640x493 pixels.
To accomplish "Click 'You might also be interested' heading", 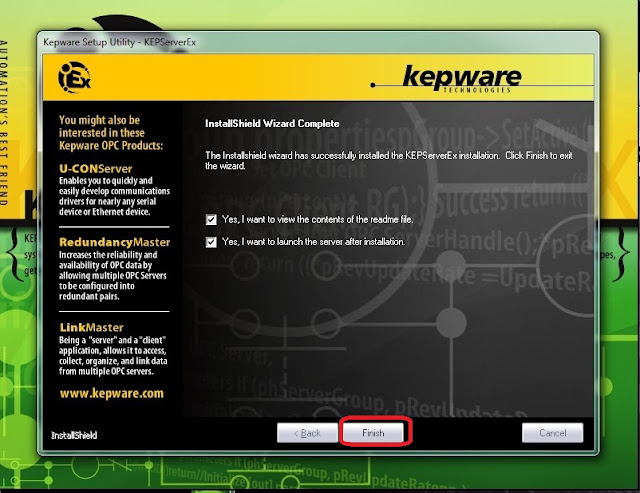I will coord(111,133).
